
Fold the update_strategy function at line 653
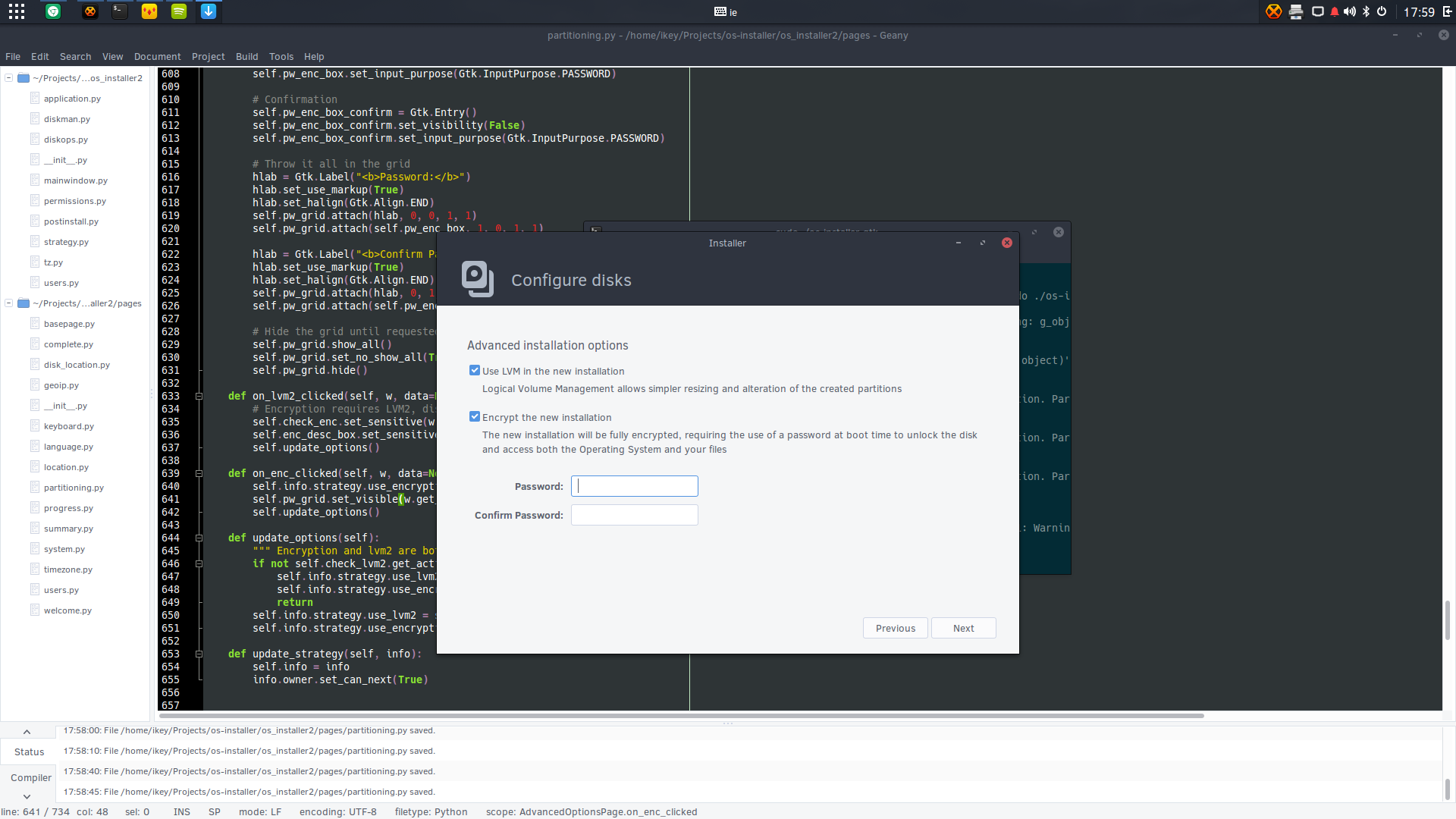pos(199,654)
